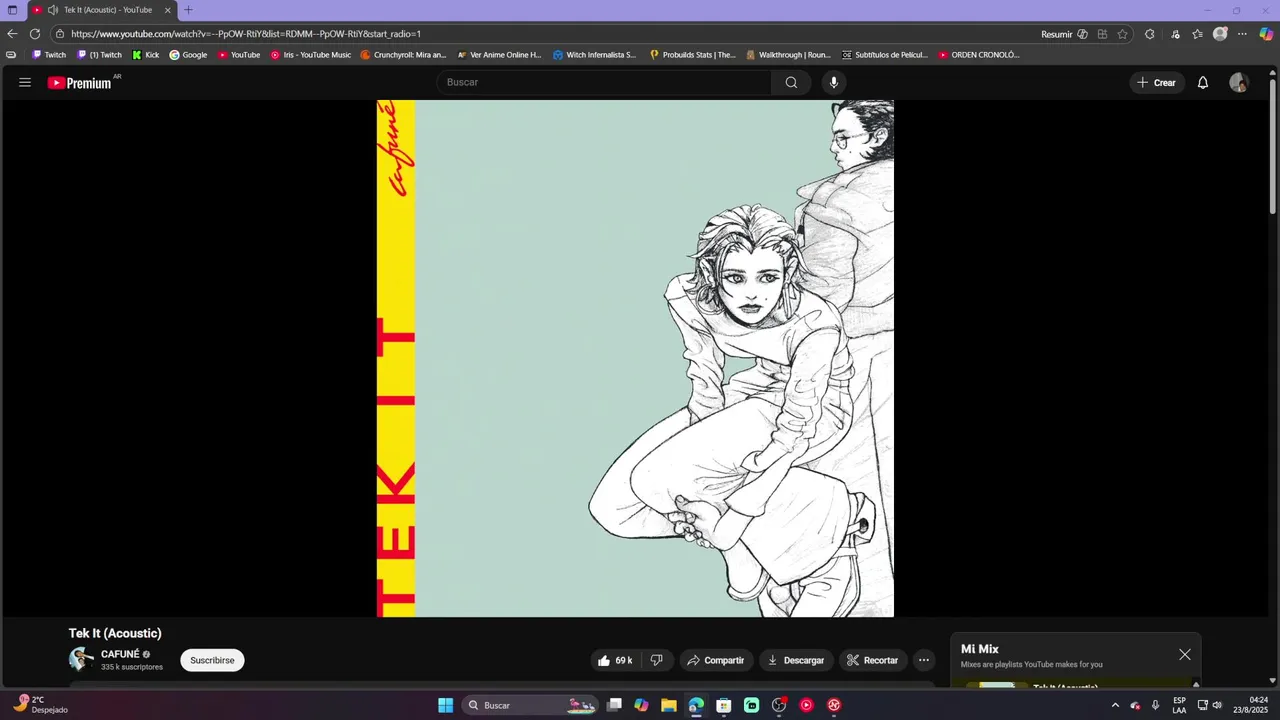Image resolution: width=1280 pixels, height=720 pixels.
Task: Open Edge favorites list icon
Action: 1197,34
